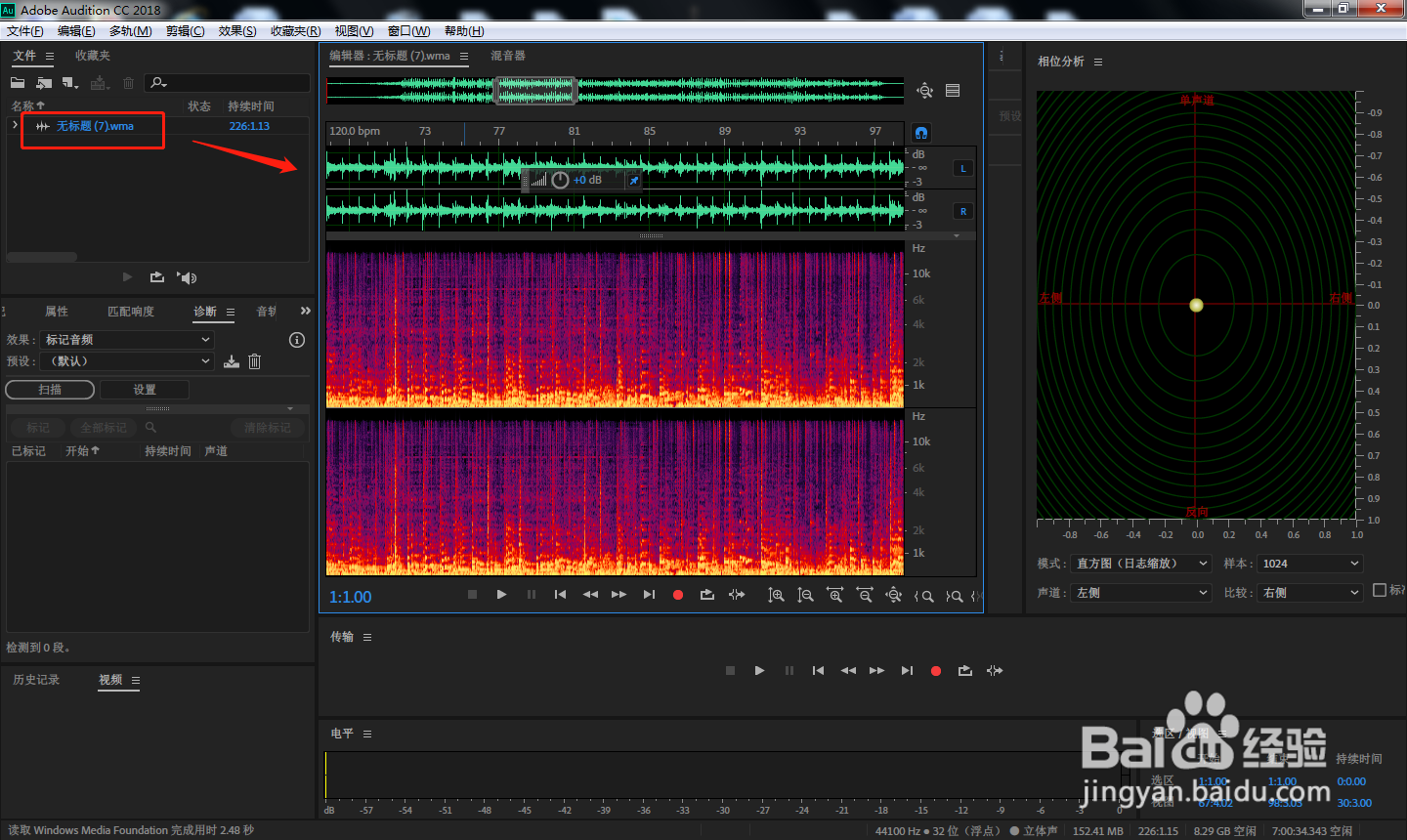Open file icon in Files panel

point(18,83)
